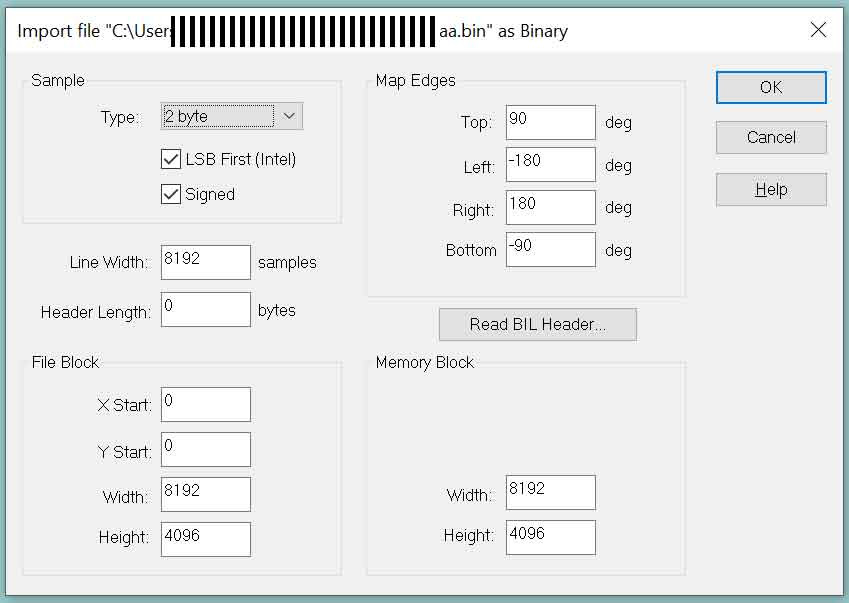Select the File Block Y Start field
The image size is (849, 603).
(205, 449)
